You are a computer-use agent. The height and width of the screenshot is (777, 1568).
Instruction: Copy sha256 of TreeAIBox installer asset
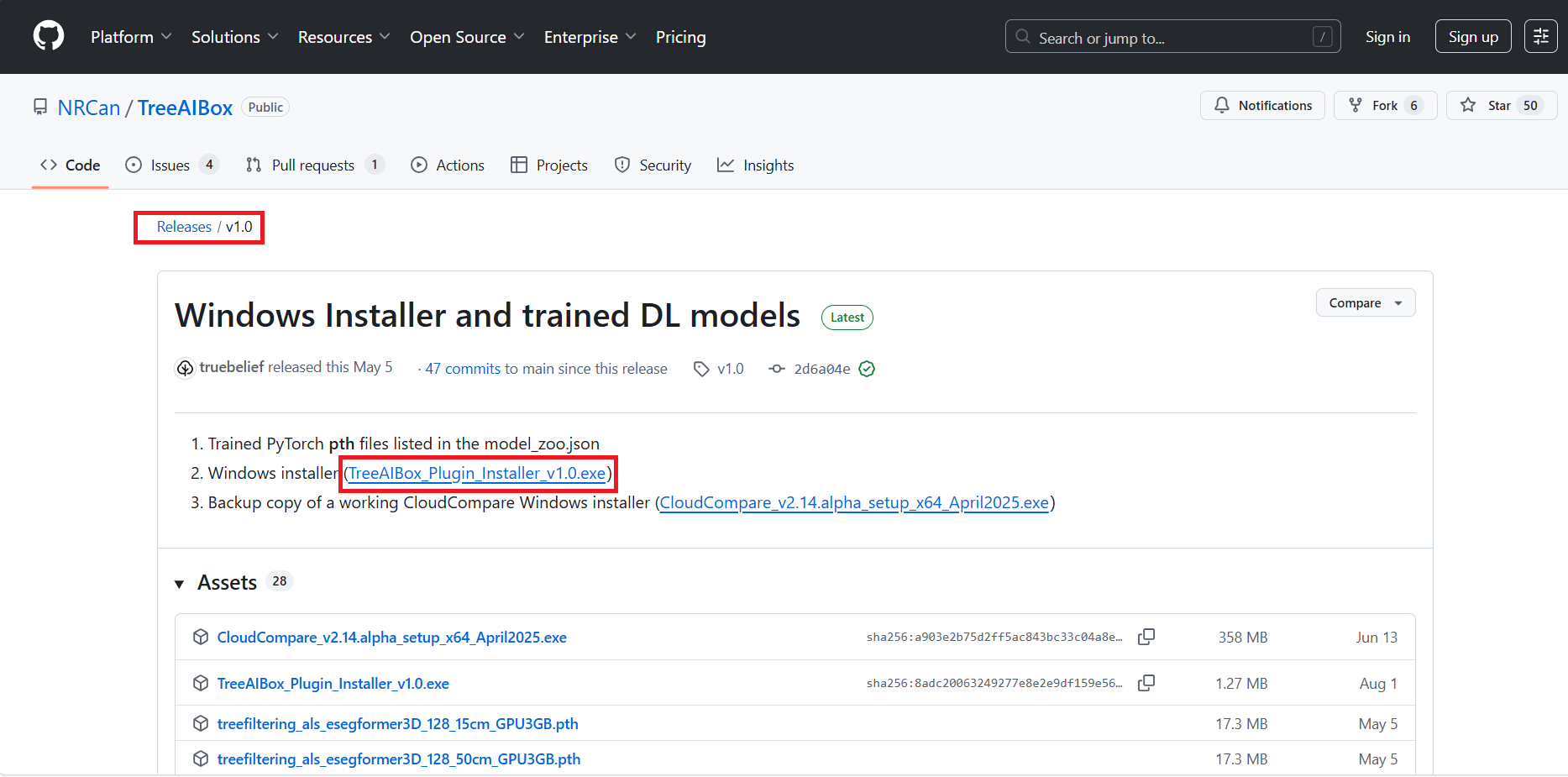tap(1146, 683)
